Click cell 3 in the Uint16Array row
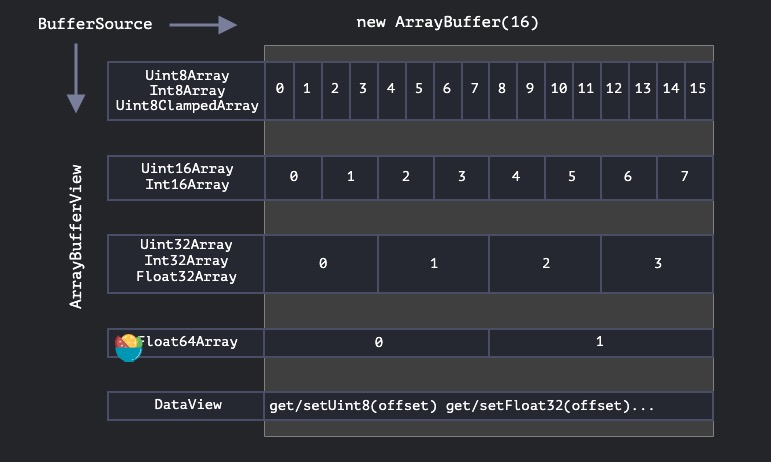771x462 pixels. click(461, 178)
